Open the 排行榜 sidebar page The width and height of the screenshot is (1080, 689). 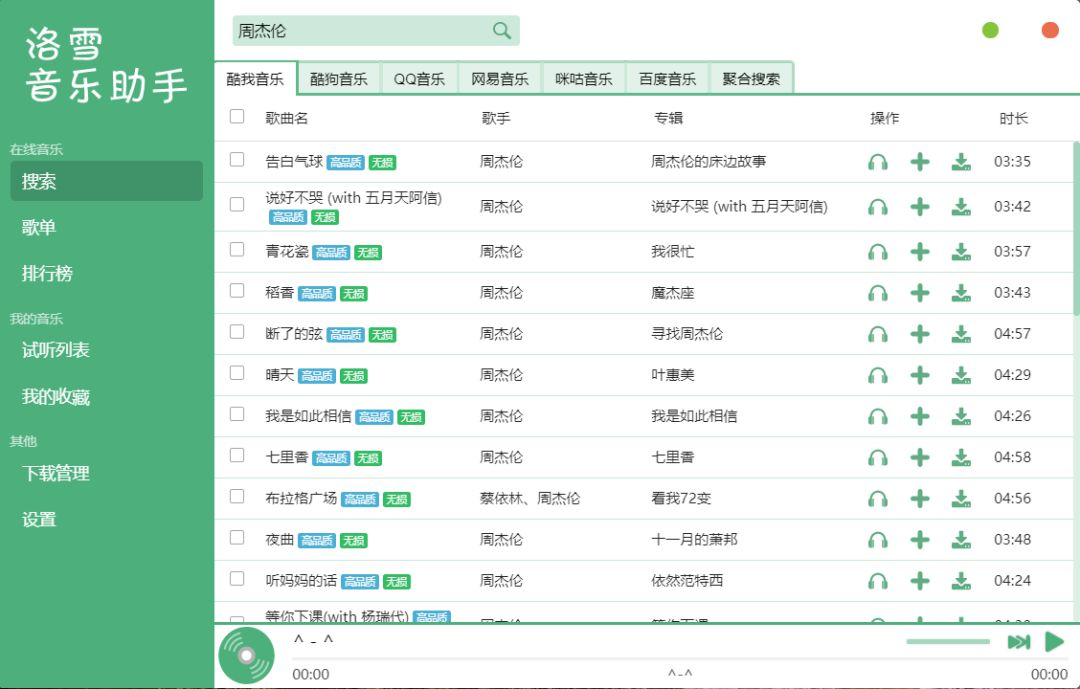pyautogui.click(x=107, y=274)
